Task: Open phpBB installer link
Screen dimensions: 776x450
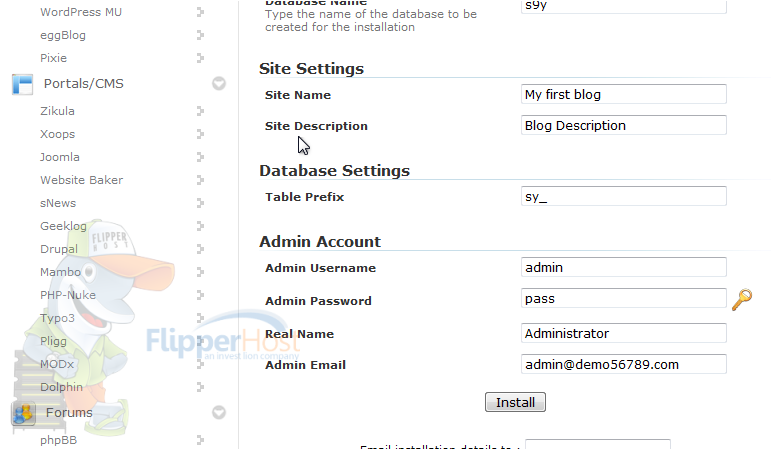Action: pos(58,440)
